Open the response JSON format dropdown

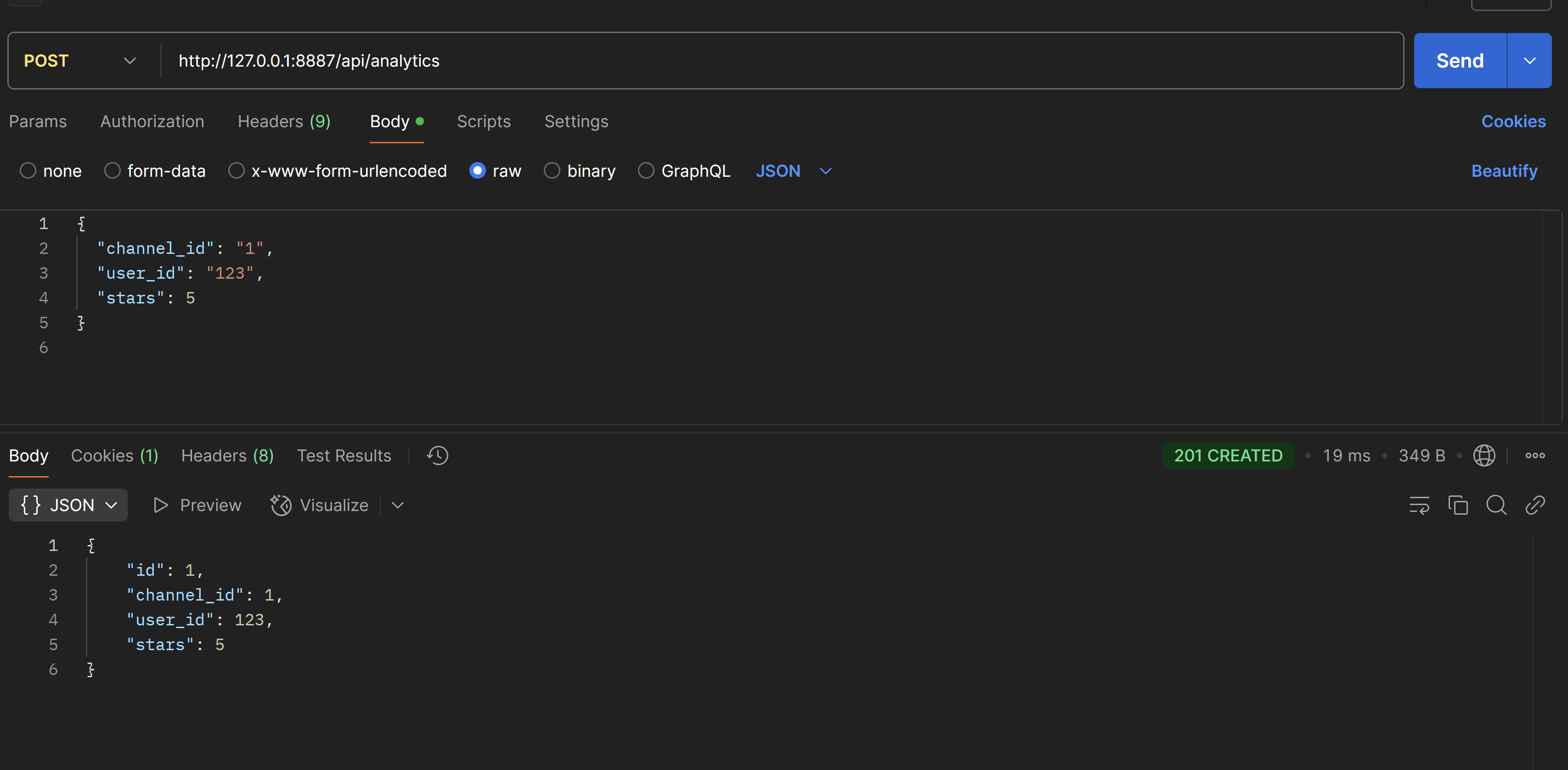68,505
